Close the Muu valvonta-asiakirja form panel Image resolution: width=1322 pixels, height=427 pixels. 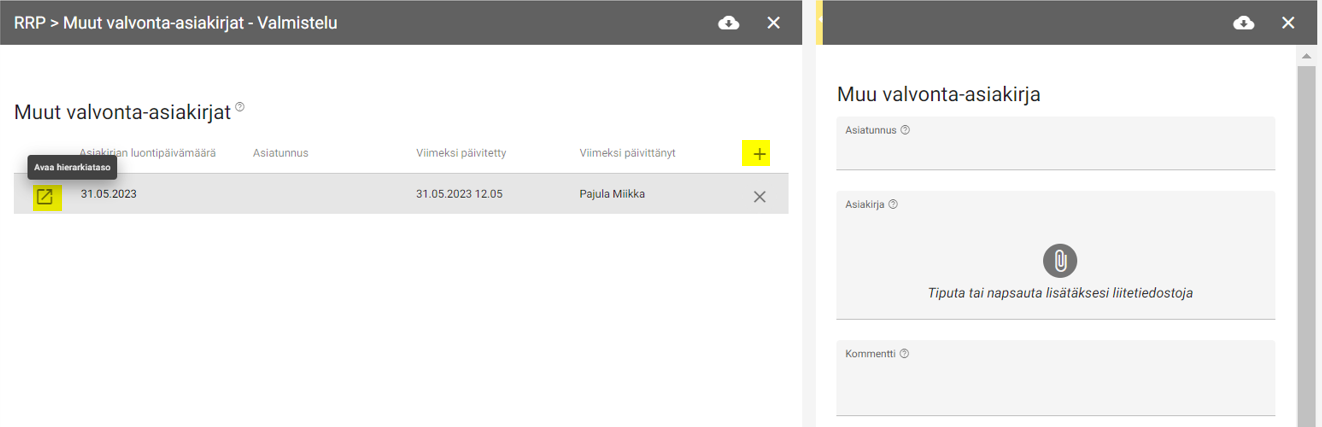coord(1288,23)
